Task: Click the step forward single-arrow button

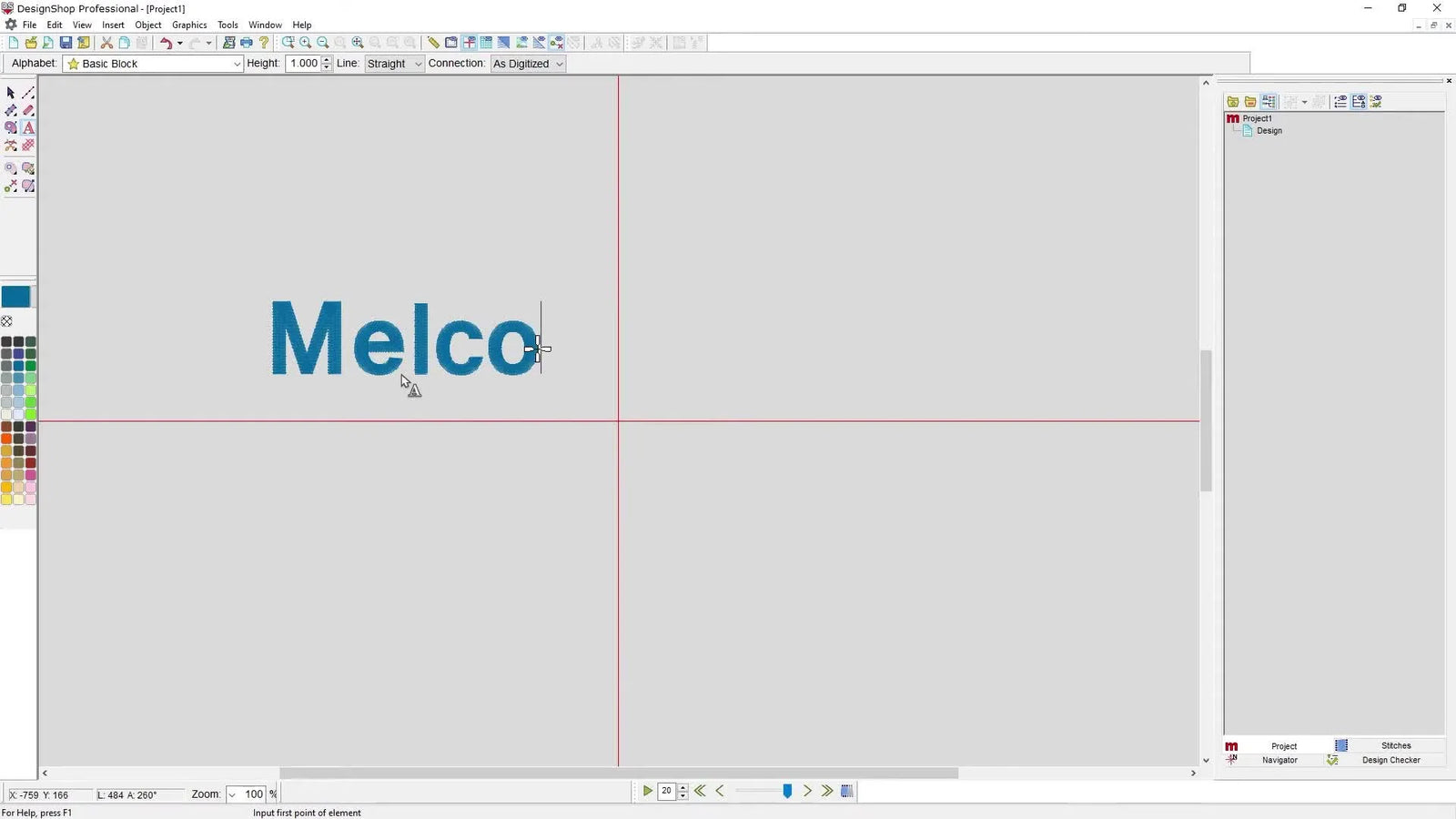Action: click(x=807, y=792)
